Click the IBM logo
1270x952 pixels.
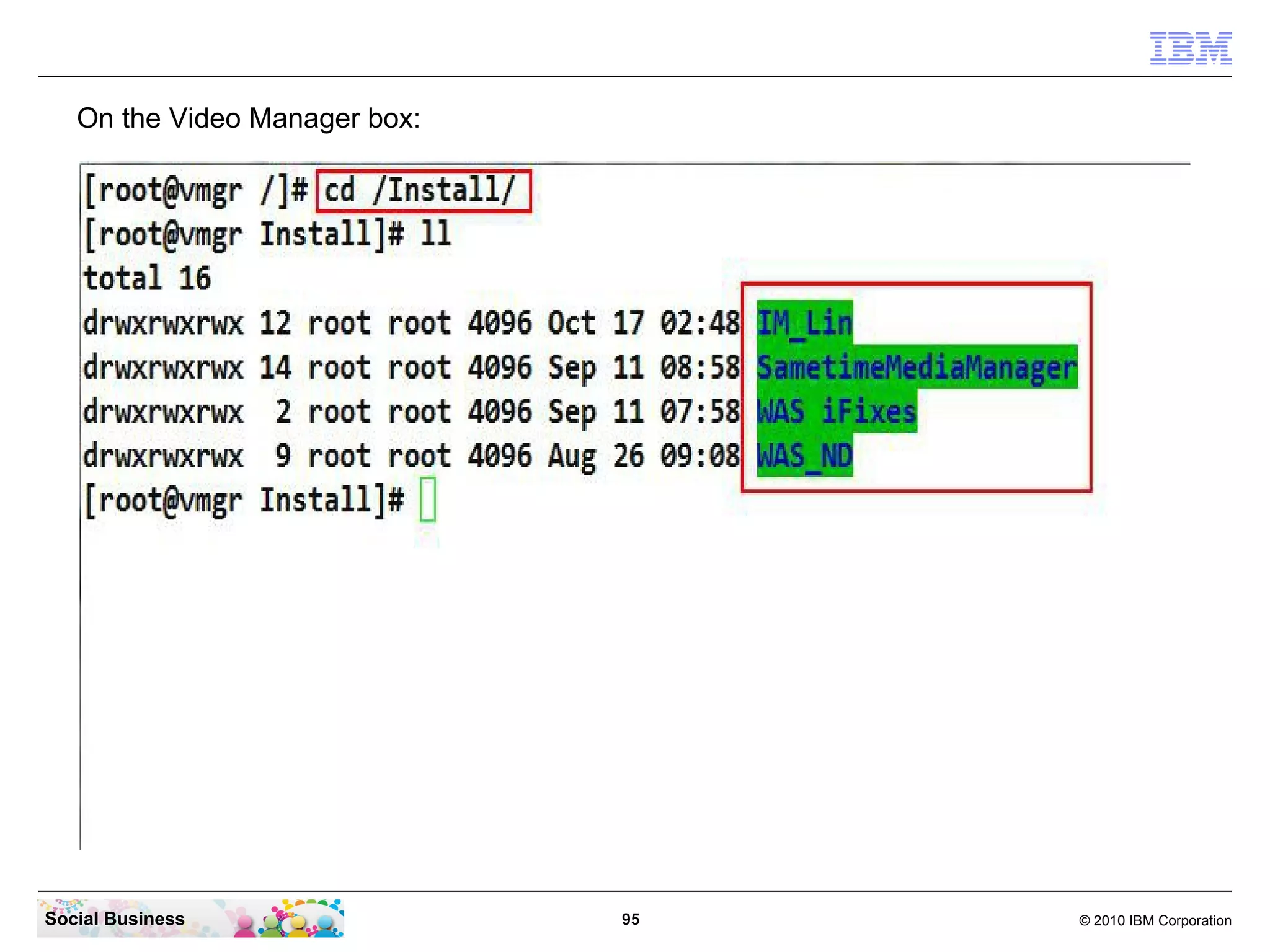tap(1190, 48)
